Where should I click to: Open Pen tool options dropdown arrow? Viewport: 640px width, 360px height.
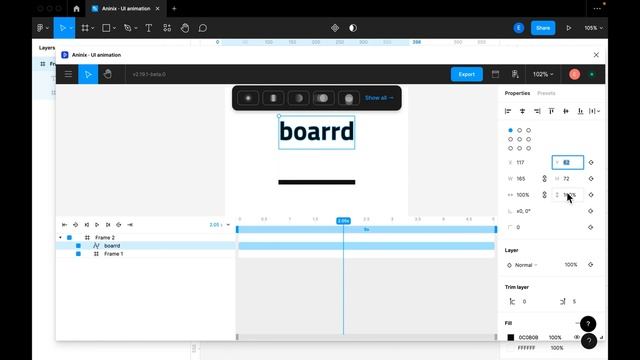[x=136, y=28]
